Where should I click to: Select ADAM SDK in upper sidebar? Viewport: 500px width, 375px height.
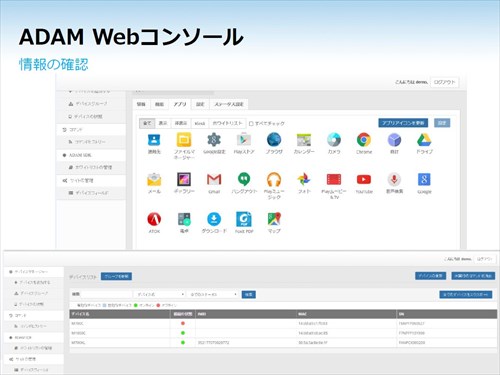point(91,155)
